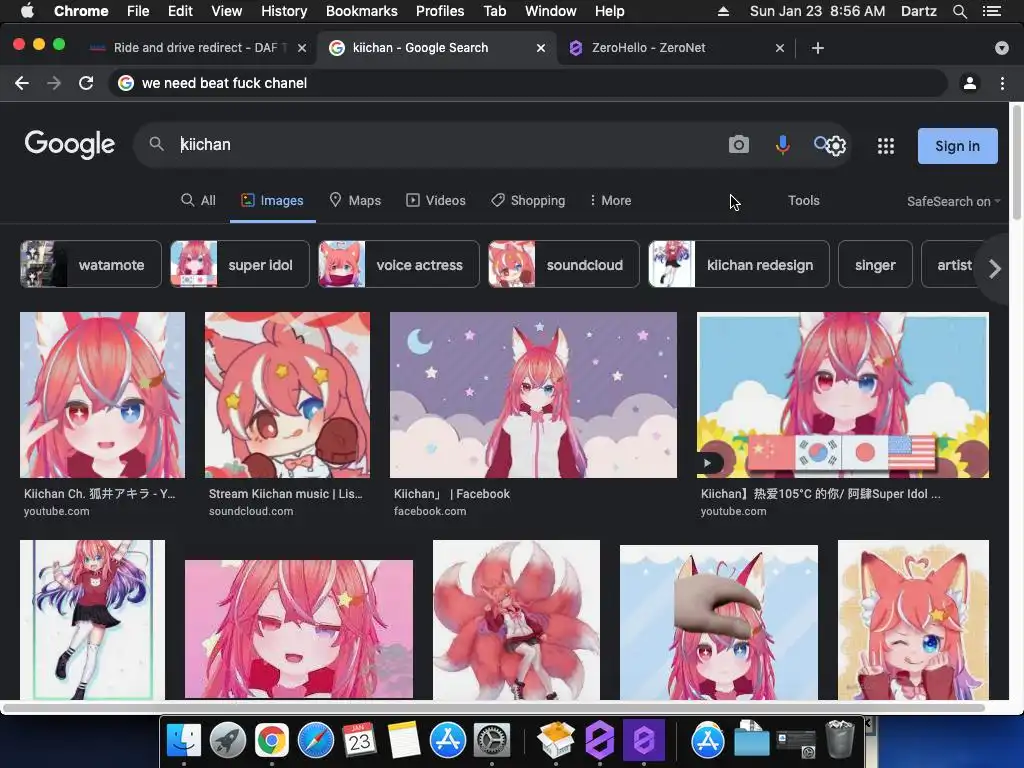This screenshot has width=1024, height=768.
Task: Open System Preferences from the Dock
Action: tap(491, 741)
